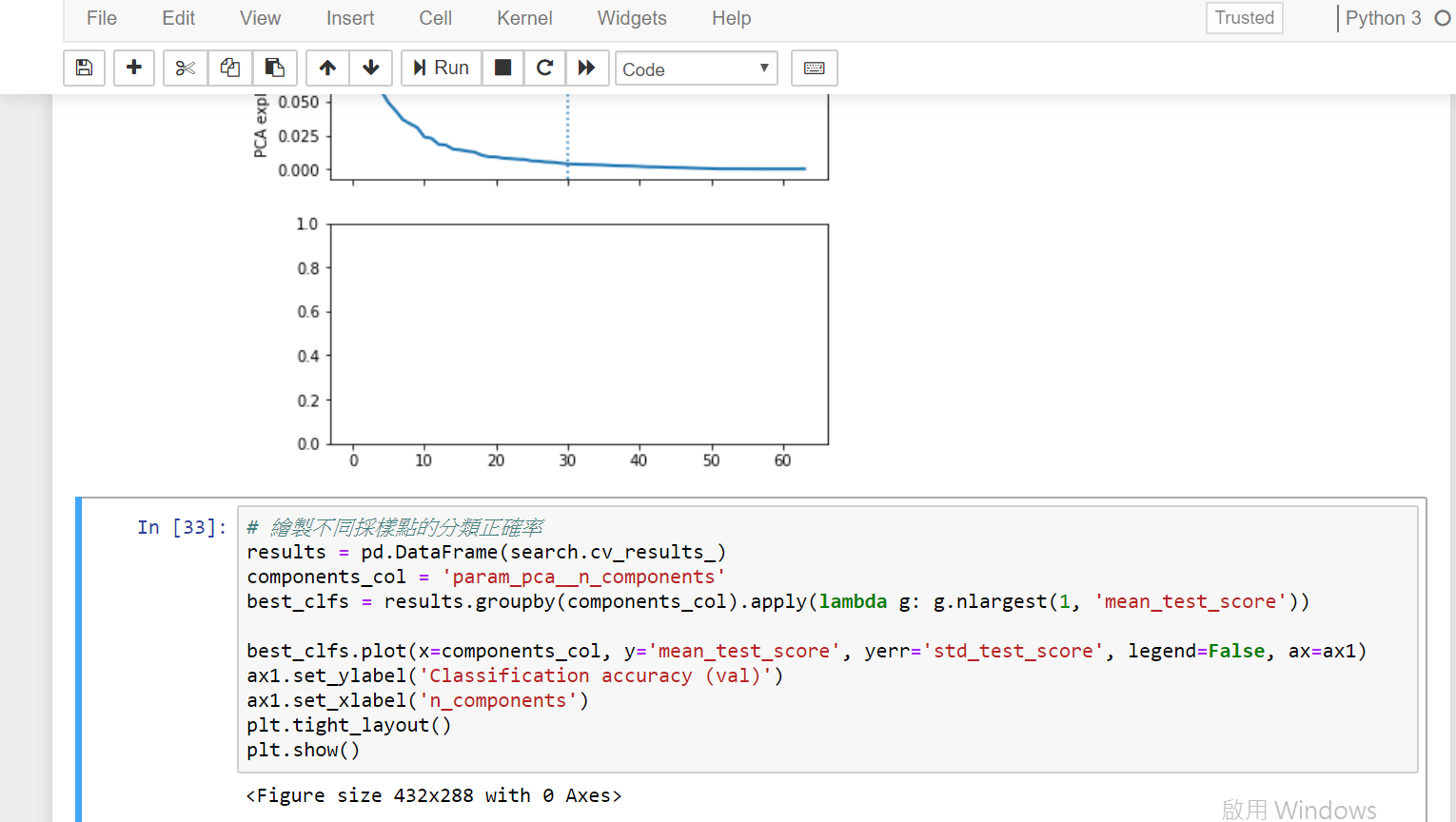Image resolution: width=1456 pixels, height=822 pixels.
Task: Click the PCA explained variance line plot
Action: click(580, 137)
